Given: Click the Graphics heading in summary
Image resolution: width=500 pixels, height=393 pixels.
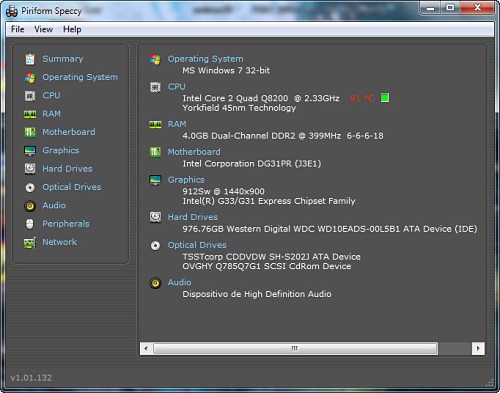Looking at the screenshot, I should [x=186, y=180].
